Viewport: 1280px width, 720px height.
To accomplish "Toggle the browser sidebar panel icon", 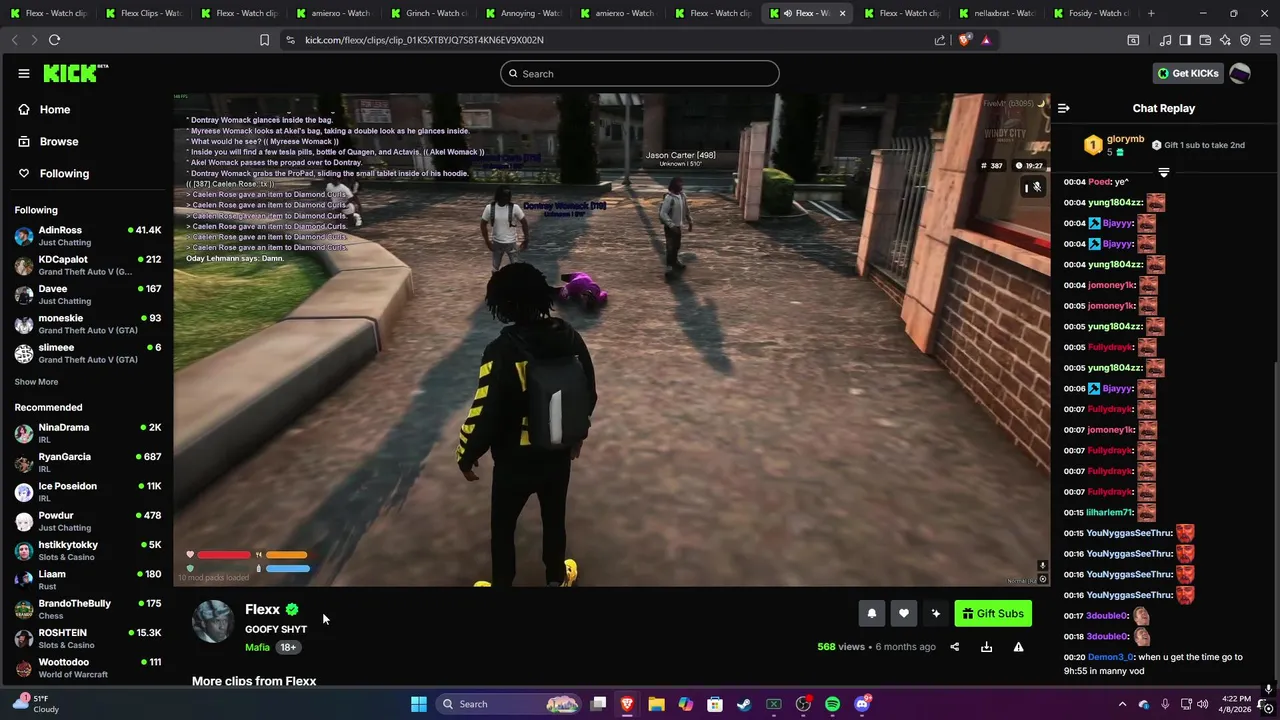I will coord(1185,40).
